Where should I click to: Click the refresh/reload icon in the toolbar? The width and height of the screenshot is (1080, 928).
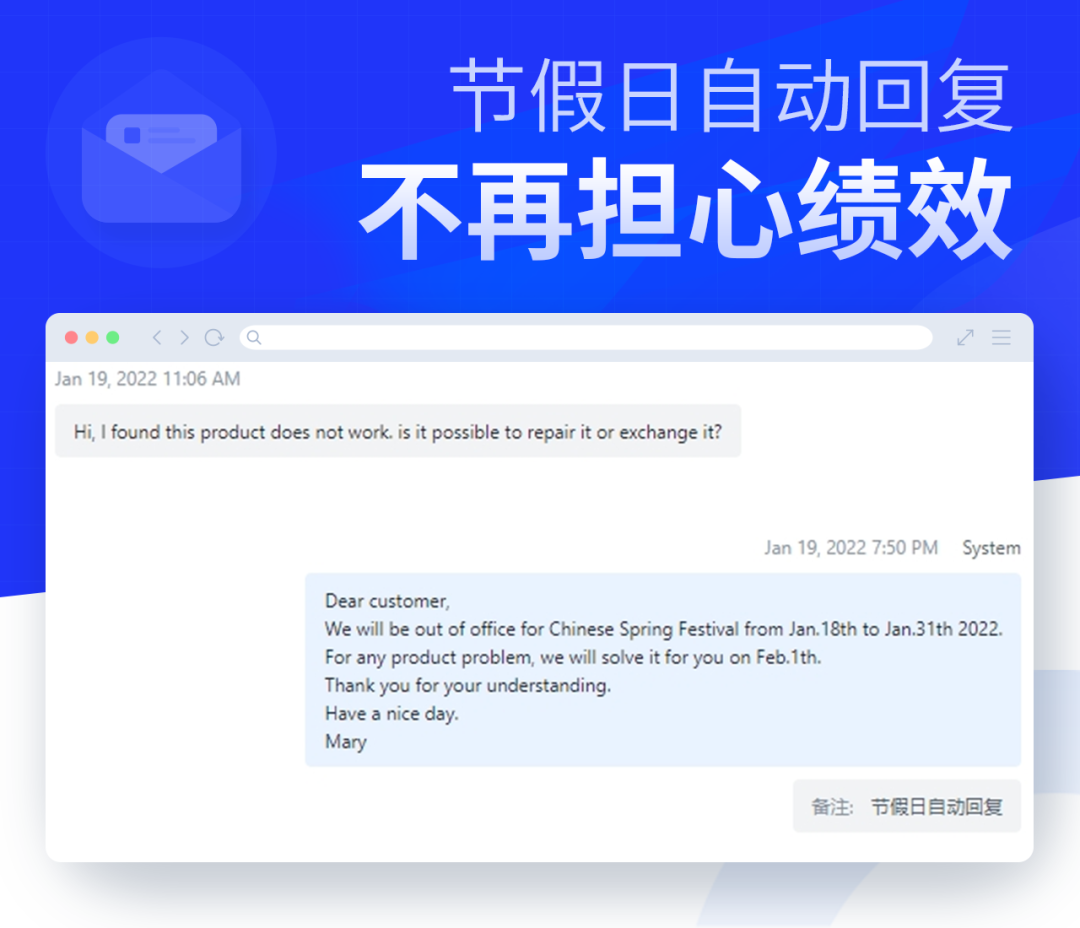click(x=213, y=338)
